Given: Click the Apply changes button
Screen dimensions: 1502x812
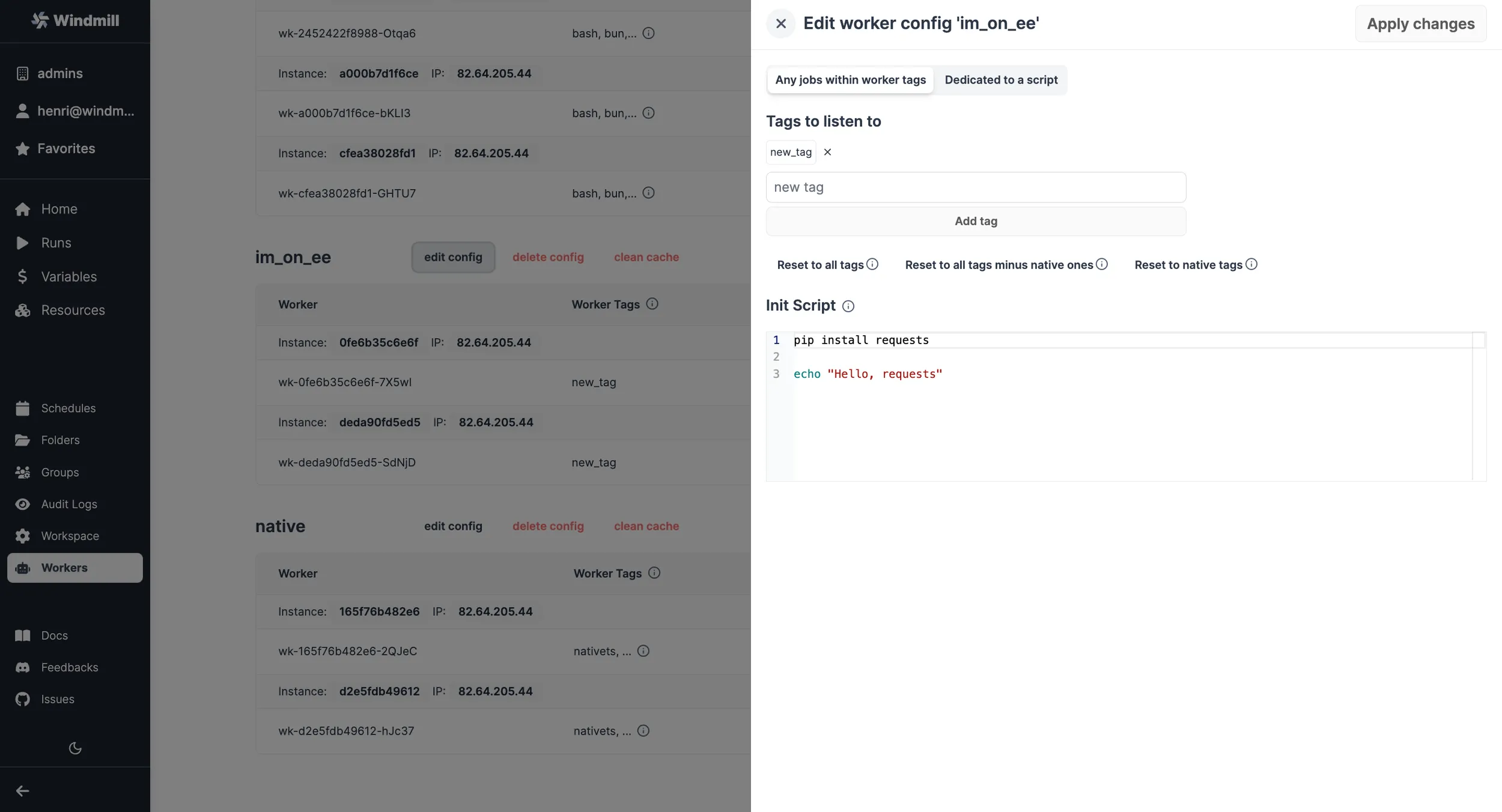Looking at the screenshot, I should pyautogui.click(x=1420, y=23).
